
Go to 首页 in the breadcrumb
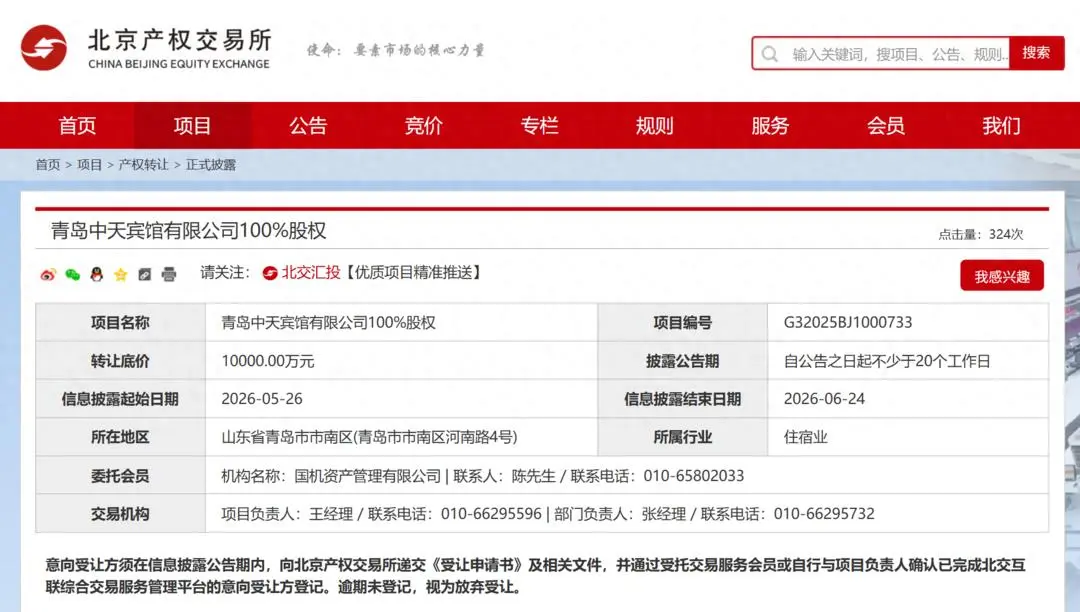click(x=48, y=165)
